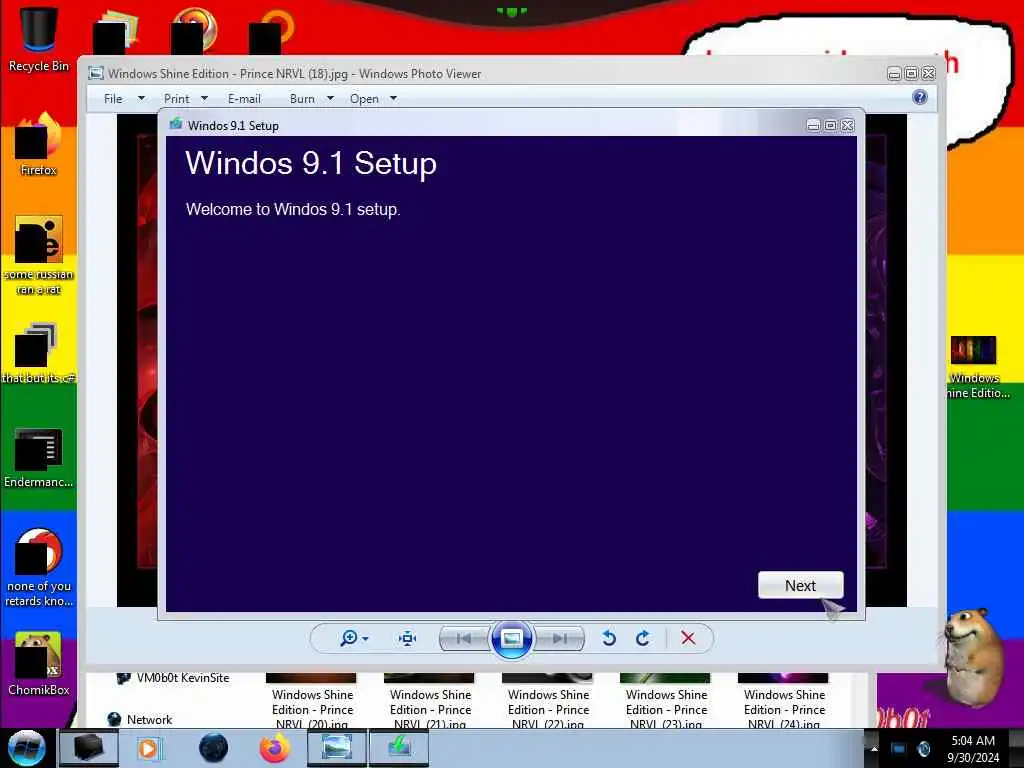Open the Print menu
The height and width of the screenshot is (768, 1024).
coord(176,99)
